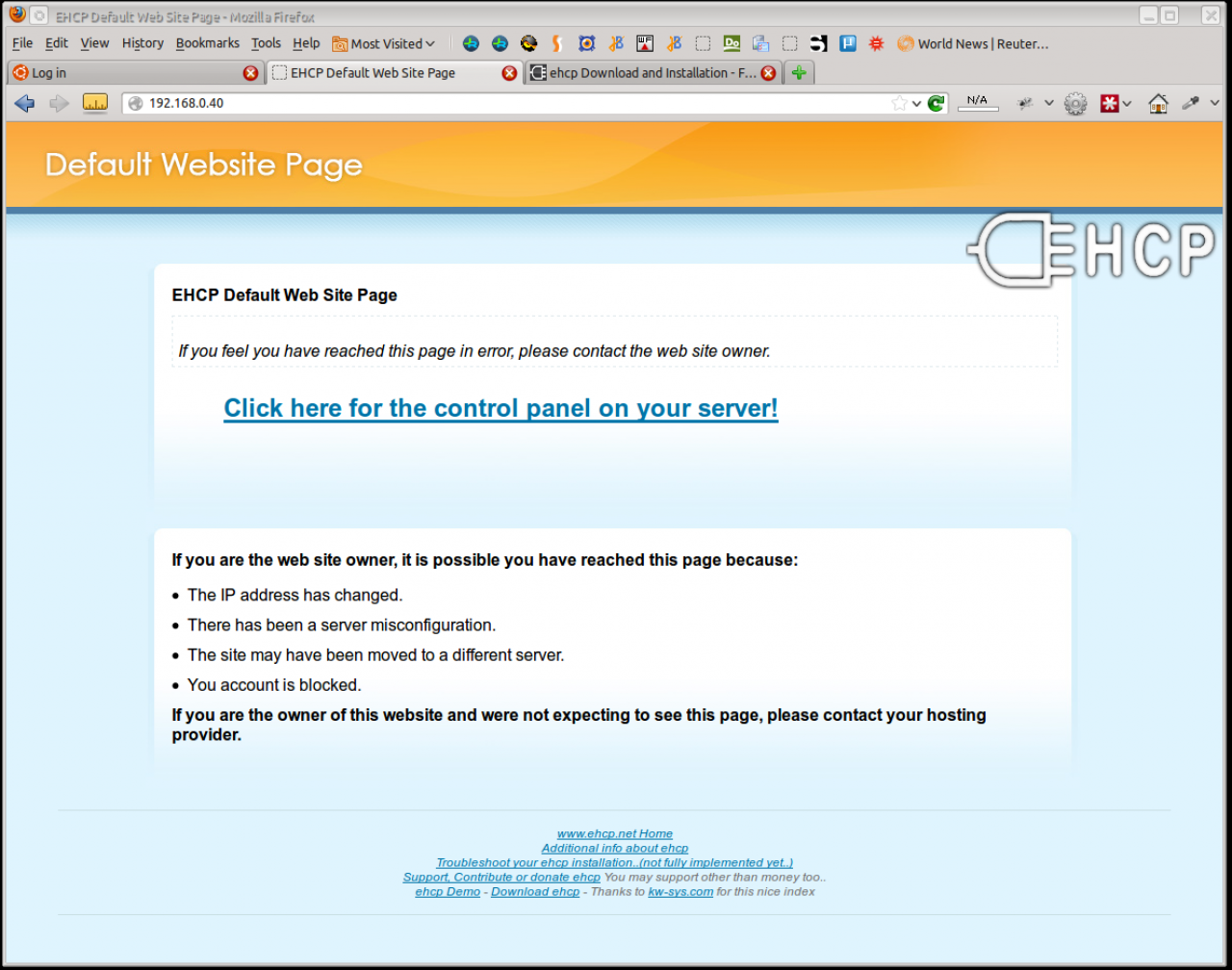Click the gear settings icon in toolbar
This screenshot has height=970, width=1232.
pyautogui.click(x=1075, y=104)
